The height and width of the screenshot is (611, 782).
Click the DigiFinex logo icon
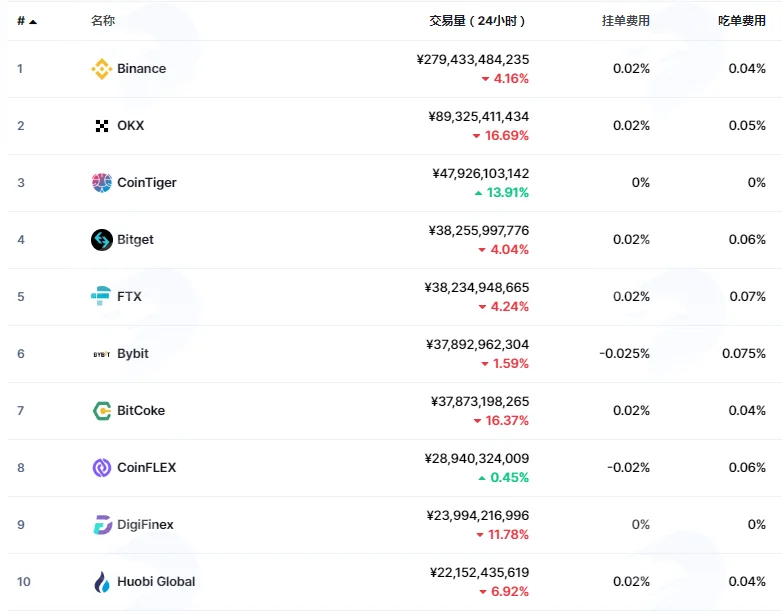pyautogui.click(x=102, y=525)
